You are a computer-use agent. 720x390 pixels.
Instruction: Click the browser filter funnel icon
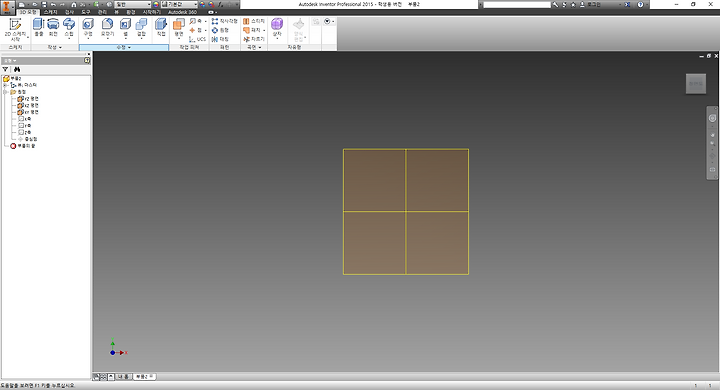[x=6, y=69]
